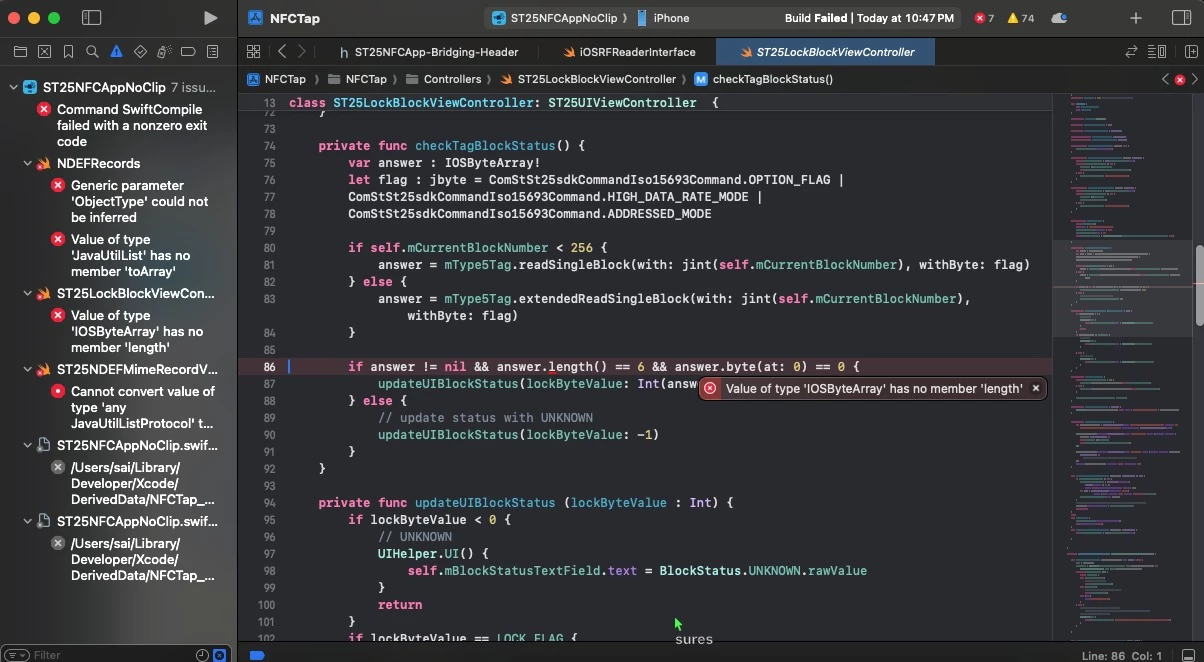Open the related items grid icon
The width and height of the screenshot is (1204, 662).
point(253,52)
